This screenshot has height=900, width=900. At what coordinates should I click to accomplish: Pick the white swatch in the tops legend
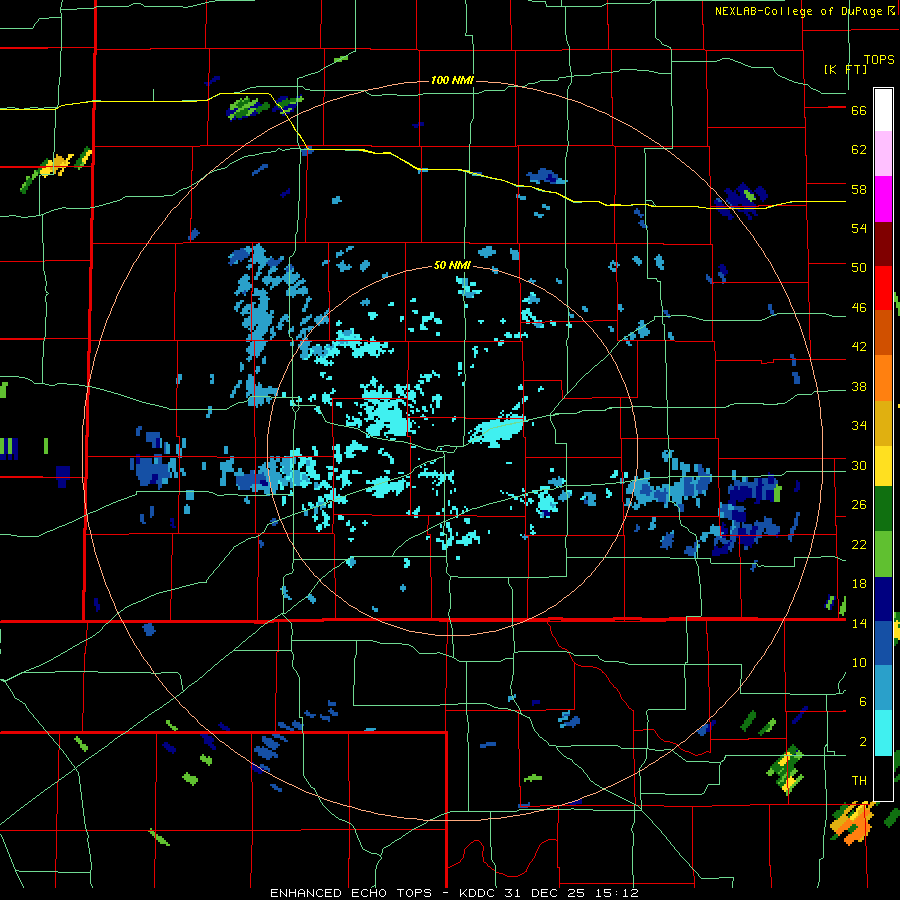[x=883, y=110]
